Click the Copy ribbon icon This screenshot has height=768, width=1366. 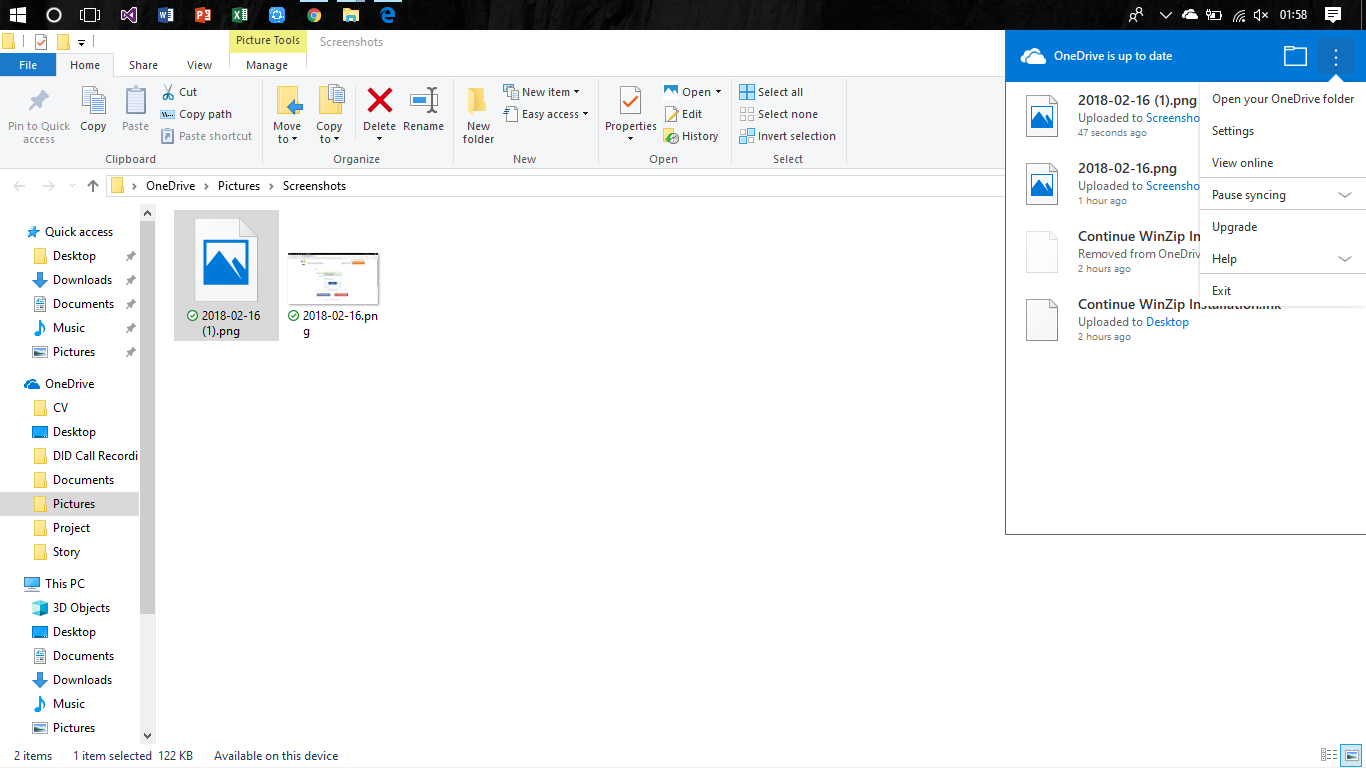tap(93, 101)
